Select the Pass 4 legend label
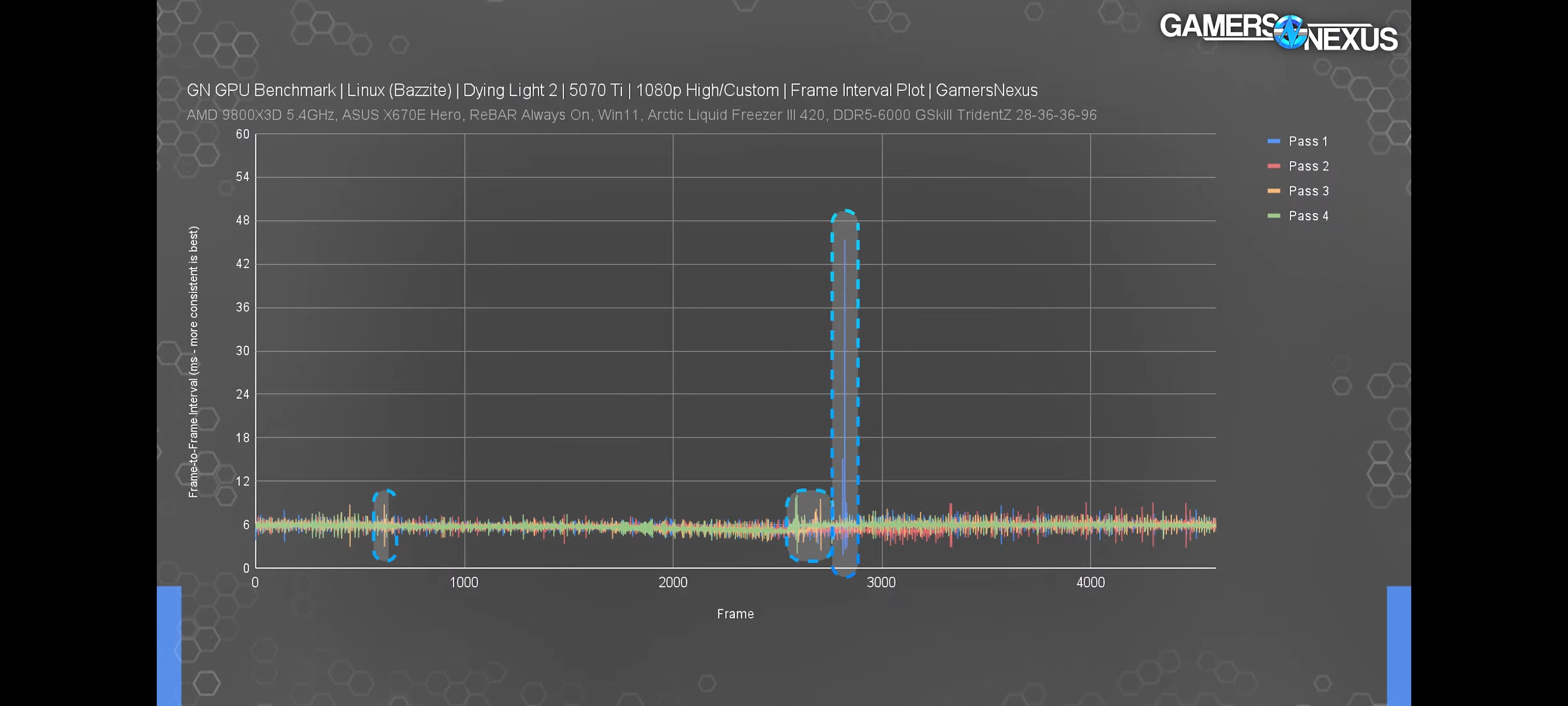The height and width of the screenshot is (706, 1568). point(1309,216)
